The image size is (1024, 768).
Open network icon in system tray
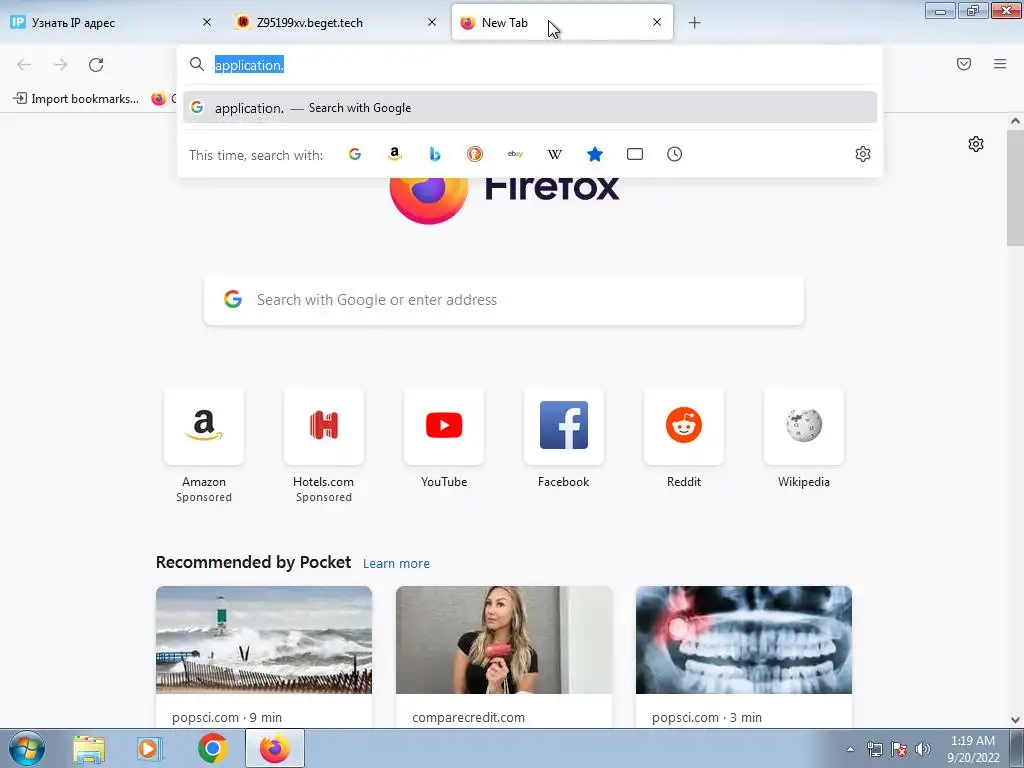[874, 749]
